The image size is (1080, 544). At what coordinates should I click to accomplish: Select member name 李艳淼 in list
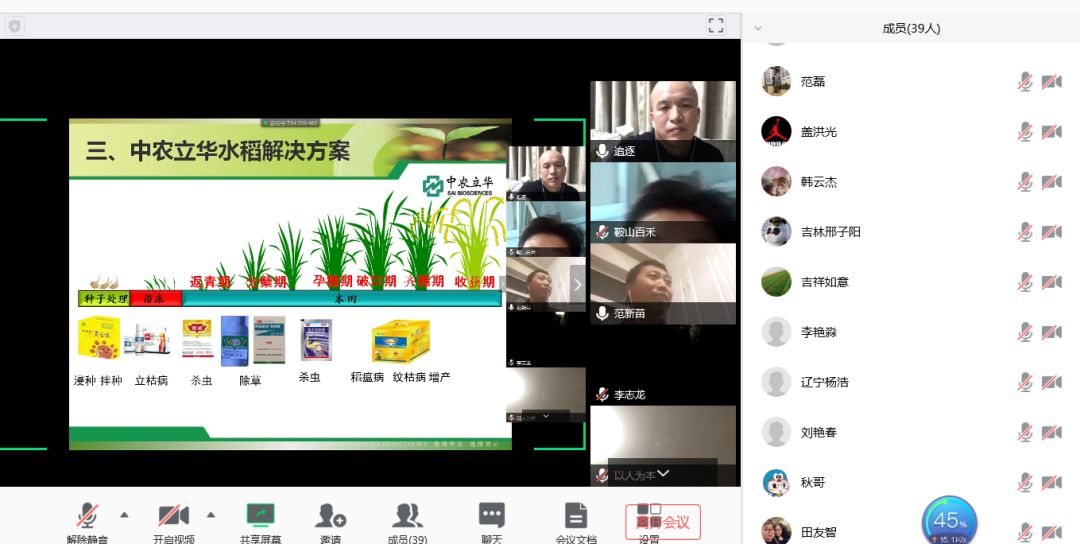[x=819, y=332]
